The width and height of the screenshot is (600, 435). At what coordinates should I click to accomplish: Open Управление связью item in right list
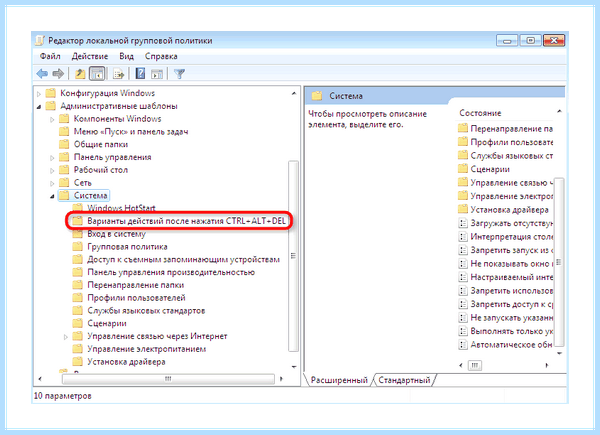(x=505, y=182)
